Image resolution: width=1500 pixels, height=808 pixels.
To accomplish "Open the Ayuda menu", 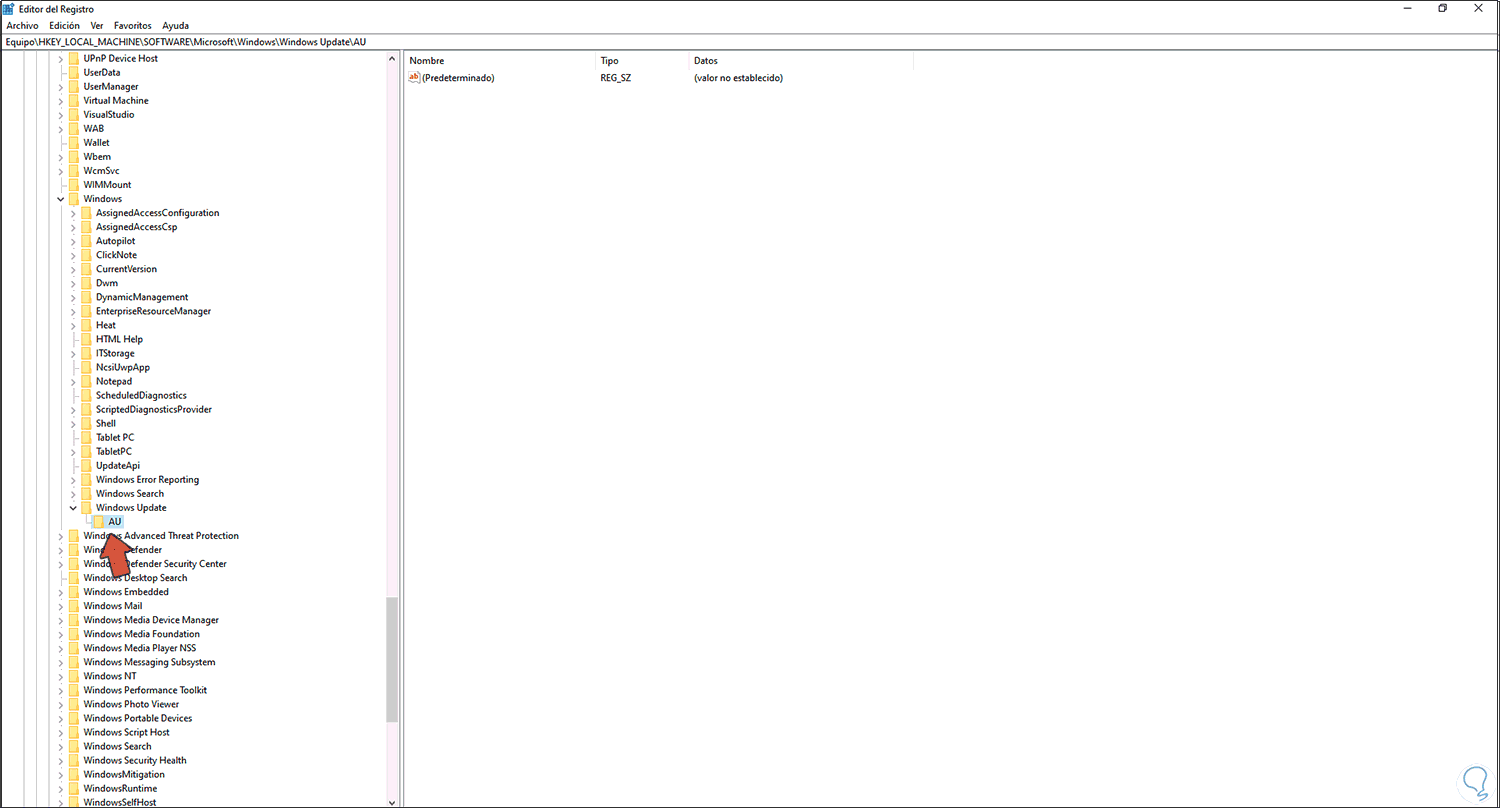I will click(174, 25).
